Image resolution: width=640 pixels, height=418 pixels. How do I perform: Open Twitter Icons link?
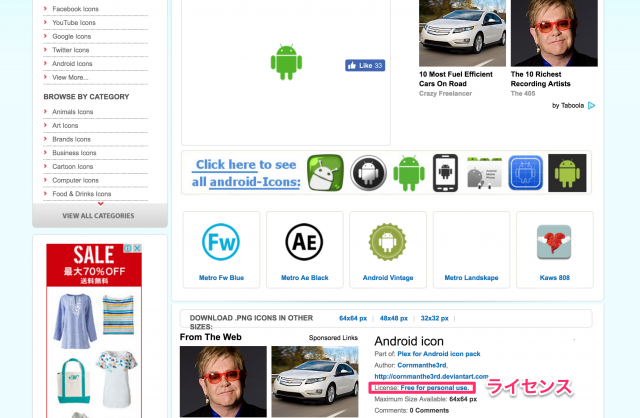71,50
